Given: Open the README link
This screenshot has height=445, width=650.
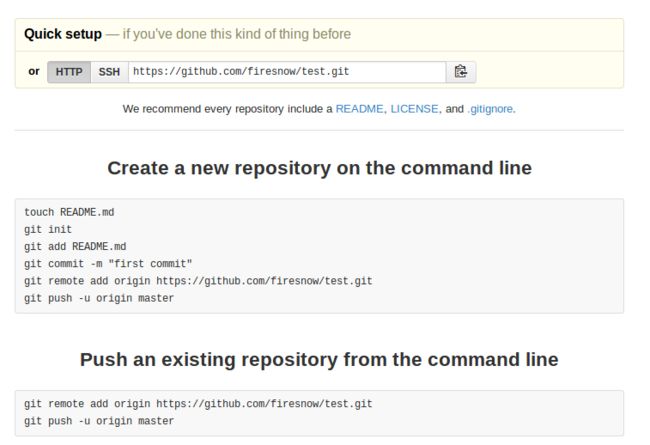Looking at the screenshot, I should click(359, 109).
